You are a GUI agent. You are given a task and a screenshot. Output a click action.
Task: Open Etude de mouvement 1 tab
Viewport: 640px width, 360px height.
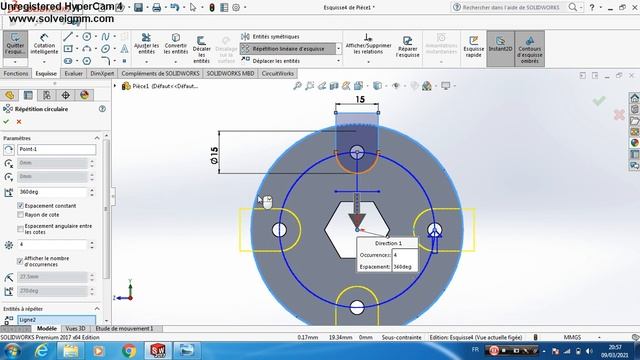pos(124,329)
